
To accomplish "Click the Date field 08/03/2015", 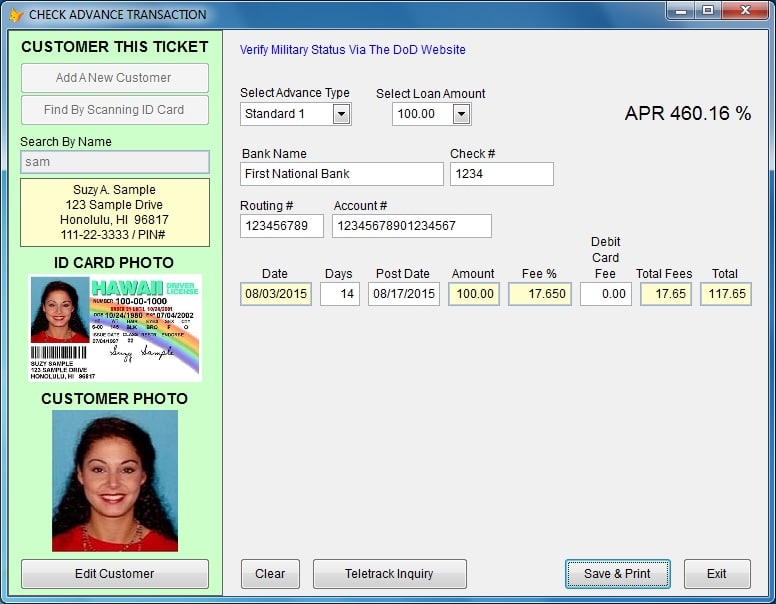I will (276, 294).
